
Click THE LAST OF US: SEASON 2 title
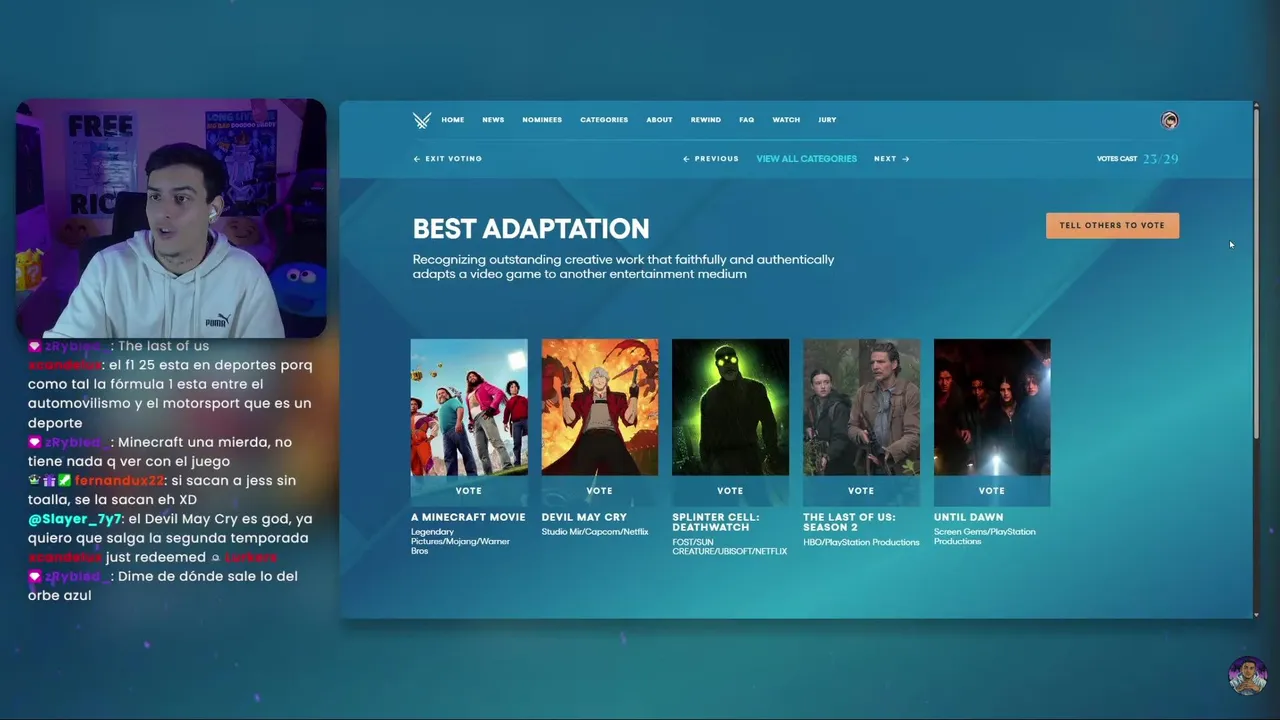click(x=849, y=522)
